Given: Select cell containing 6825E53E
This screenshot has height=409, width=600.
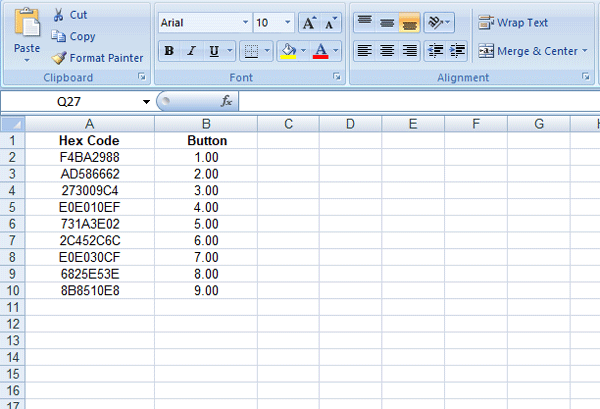Looking at the screenshot, I should point(90,274).
